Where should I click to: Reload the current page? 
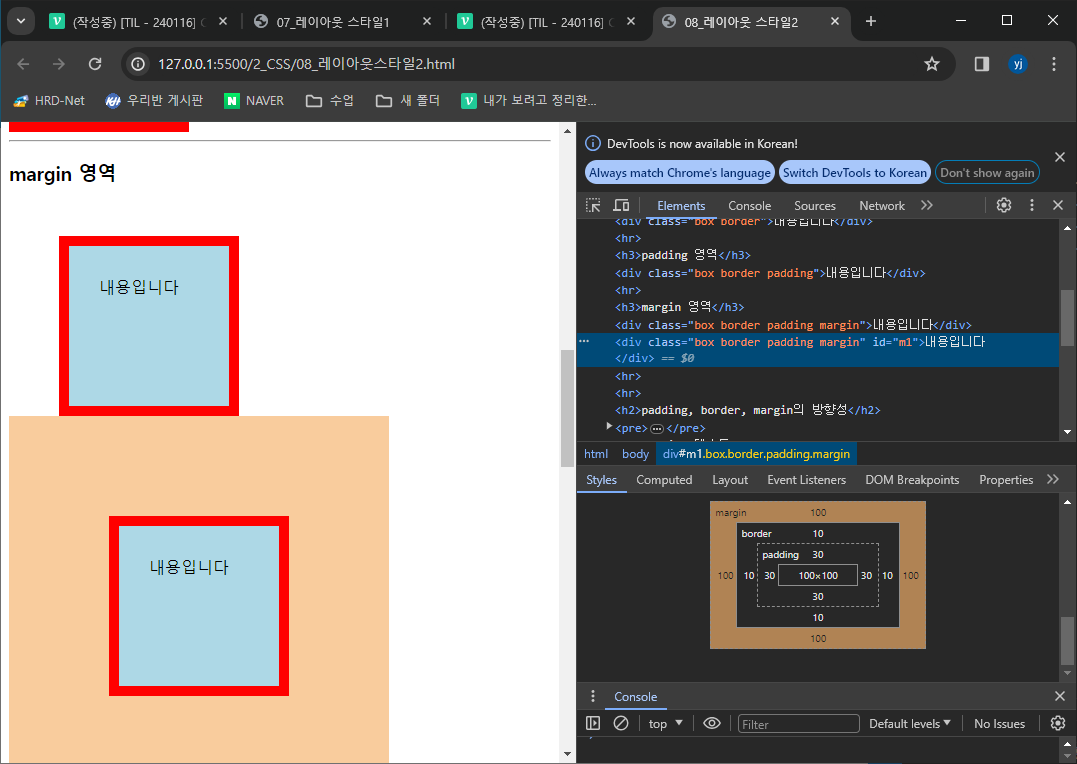(x=95, y=64)
